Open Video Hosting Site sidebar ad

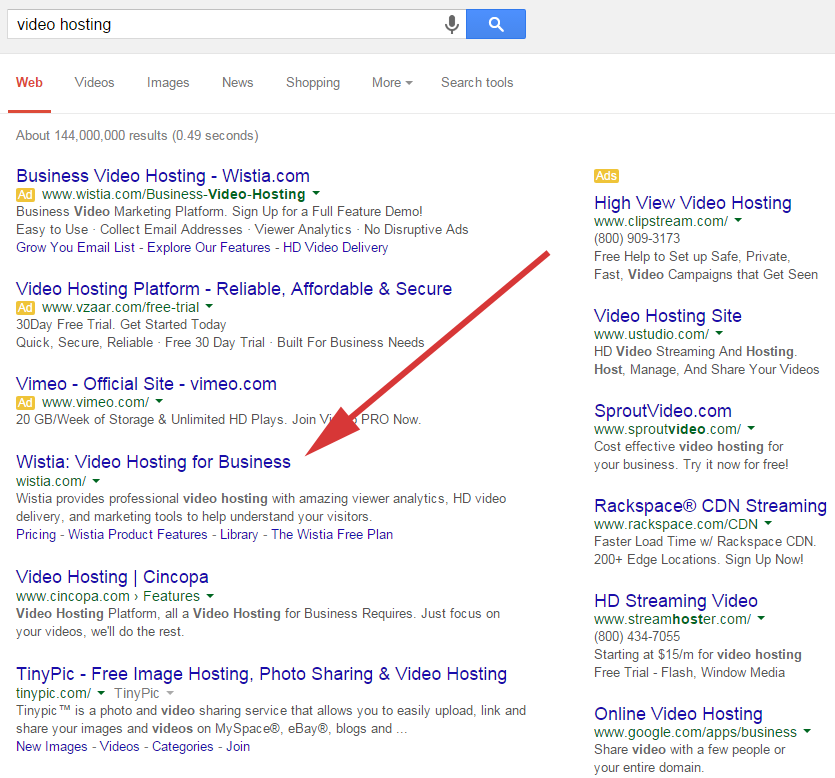(x=668, y=316)
